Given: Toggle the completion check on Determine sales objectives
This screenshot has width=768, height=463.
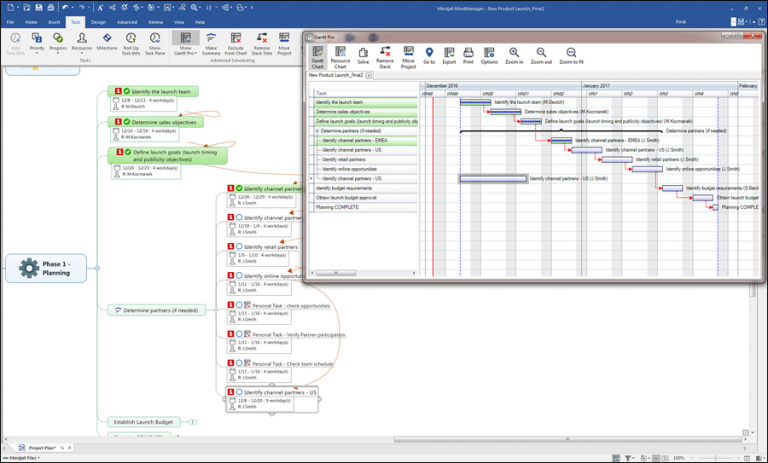Looking at the screenshot, I should [x=127, y=122].
